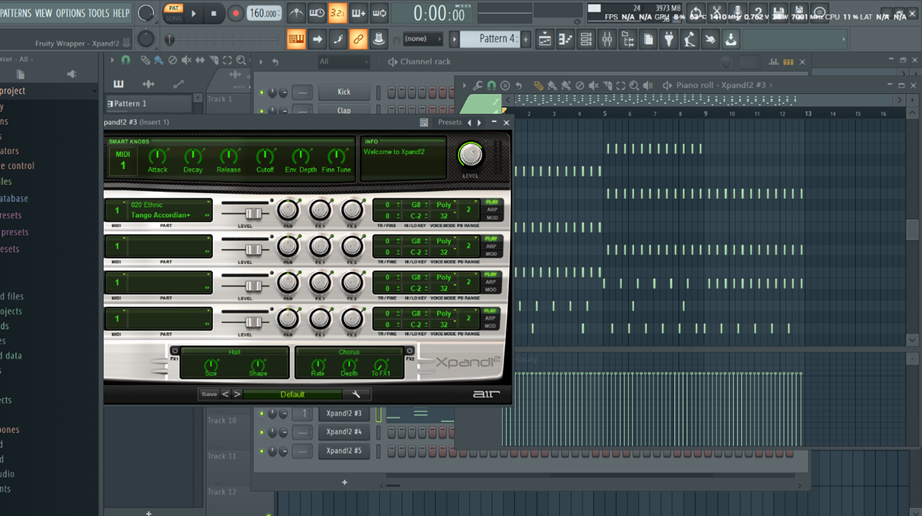
Task: Open the OPTIONS menu
Action: click(70, 13)
